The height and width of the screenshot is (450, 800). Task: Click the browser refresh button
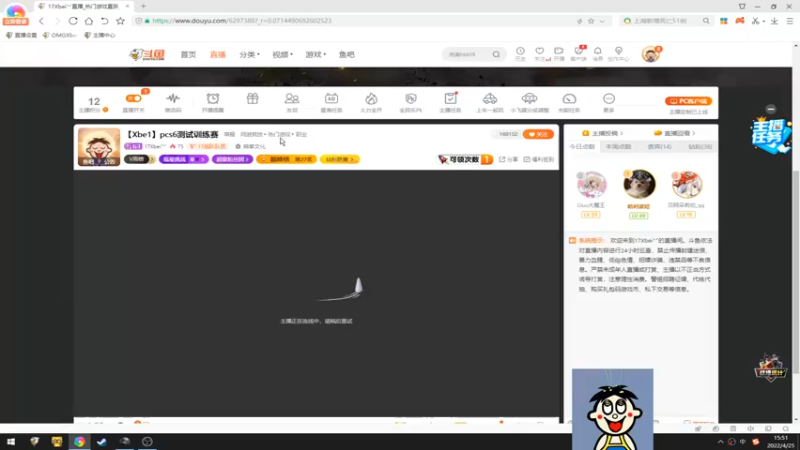coord(73,21)
